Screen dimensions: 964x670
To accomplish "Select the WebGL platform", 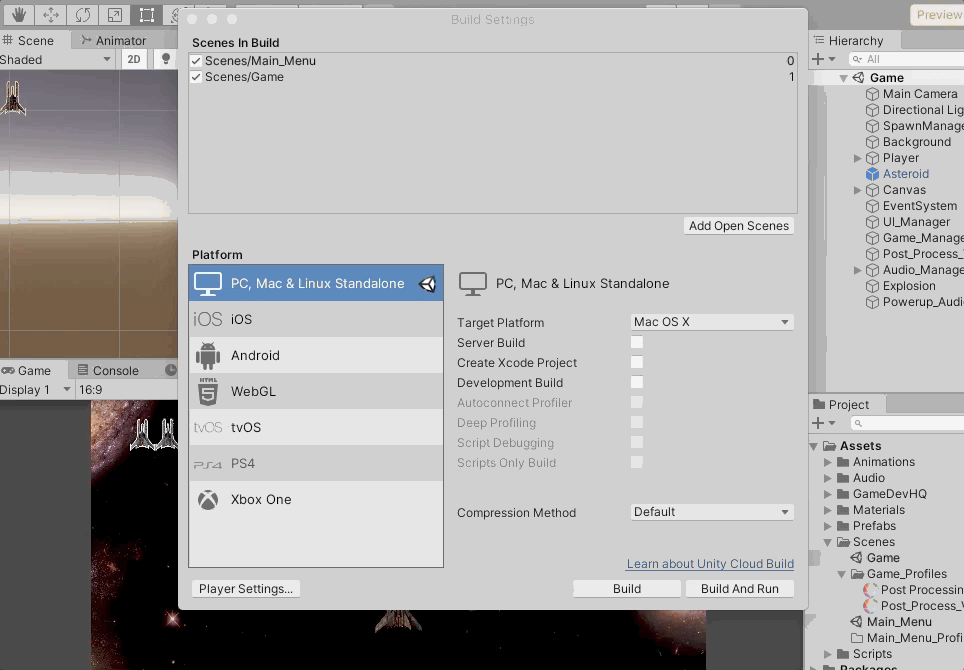I will 316,392.
